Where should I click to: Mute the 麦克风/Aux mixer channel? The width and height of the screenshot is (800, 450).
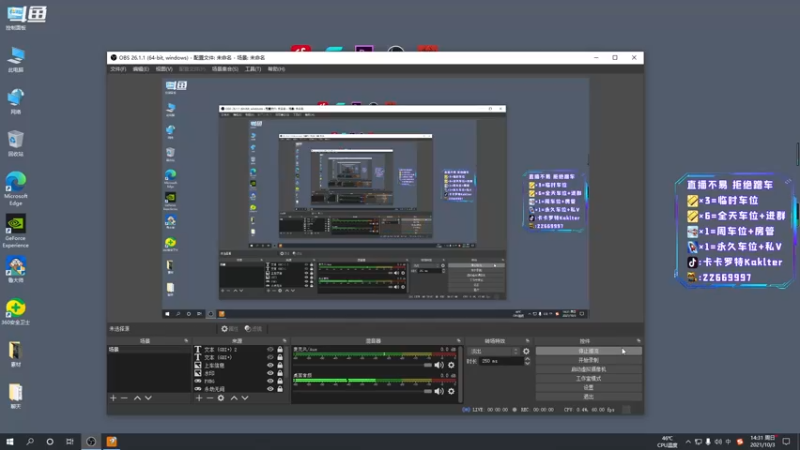tap(439, 365)
